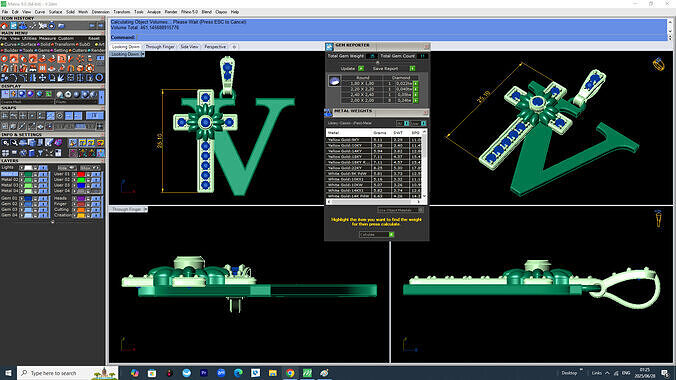
Task: Click the ring icon in the top-right viewport
Action: point(658,65)
